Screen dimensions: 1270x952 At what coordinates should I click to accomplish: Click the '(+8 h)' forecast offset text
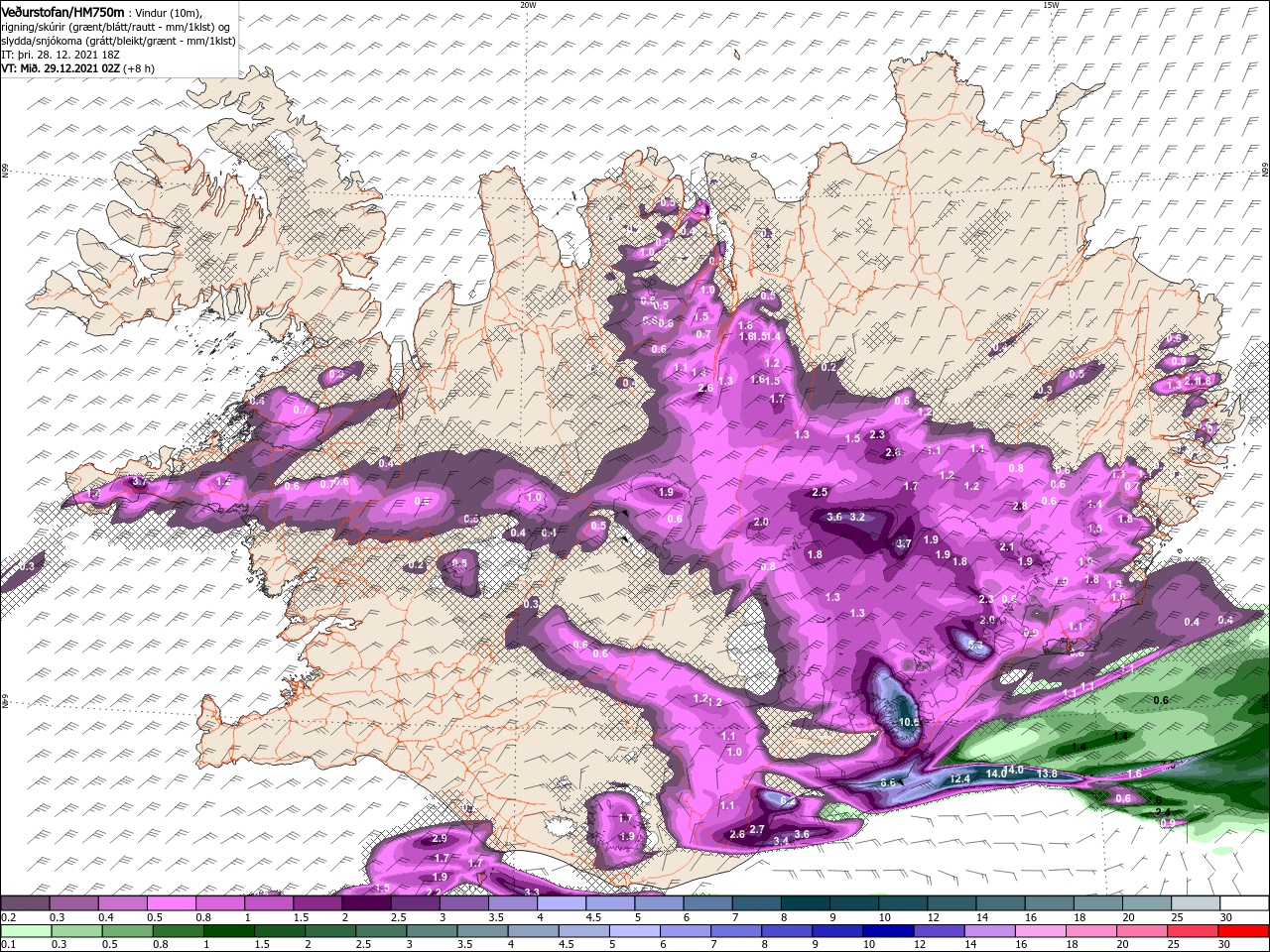pos(140,68)
